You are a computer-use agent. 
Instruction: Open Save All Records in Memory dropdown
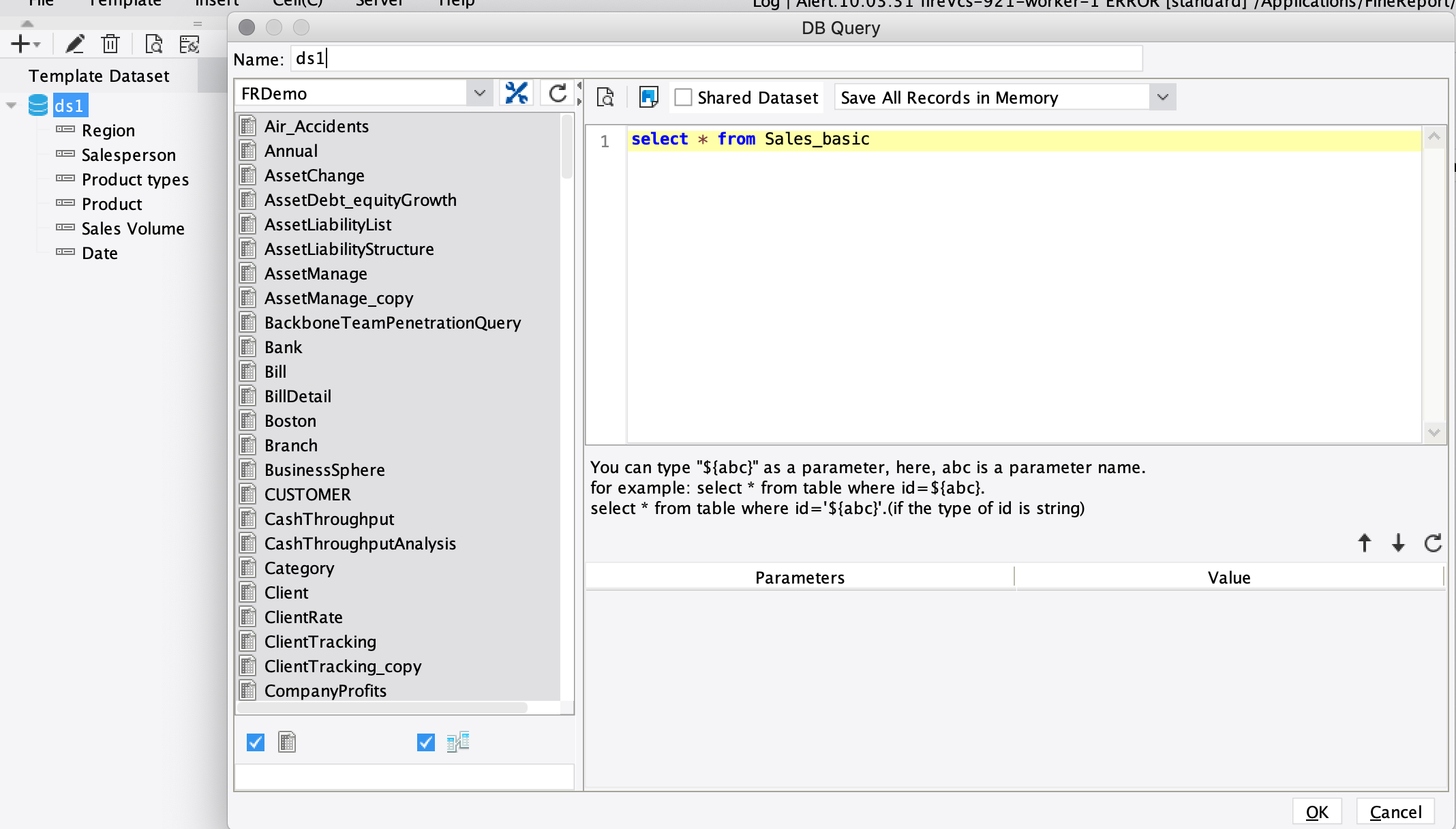pos(1162,97)
